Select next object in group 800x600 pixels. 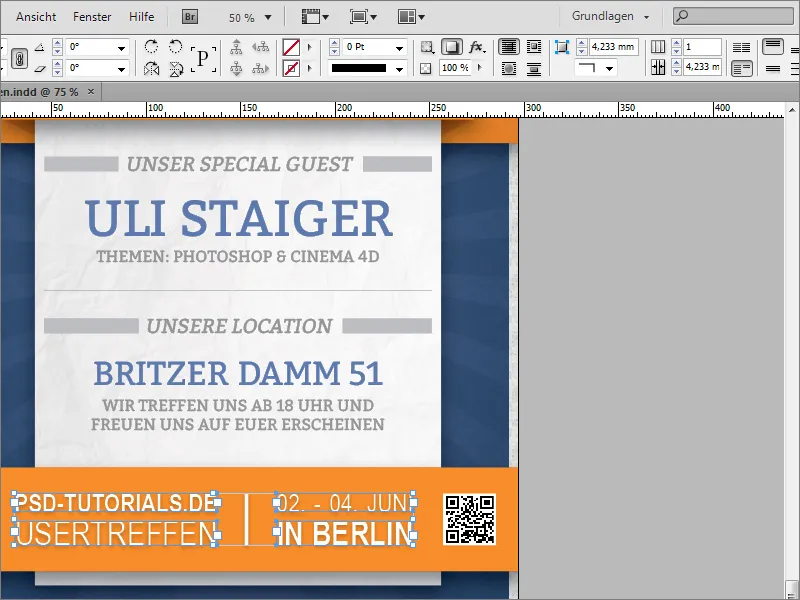[260, 68]
